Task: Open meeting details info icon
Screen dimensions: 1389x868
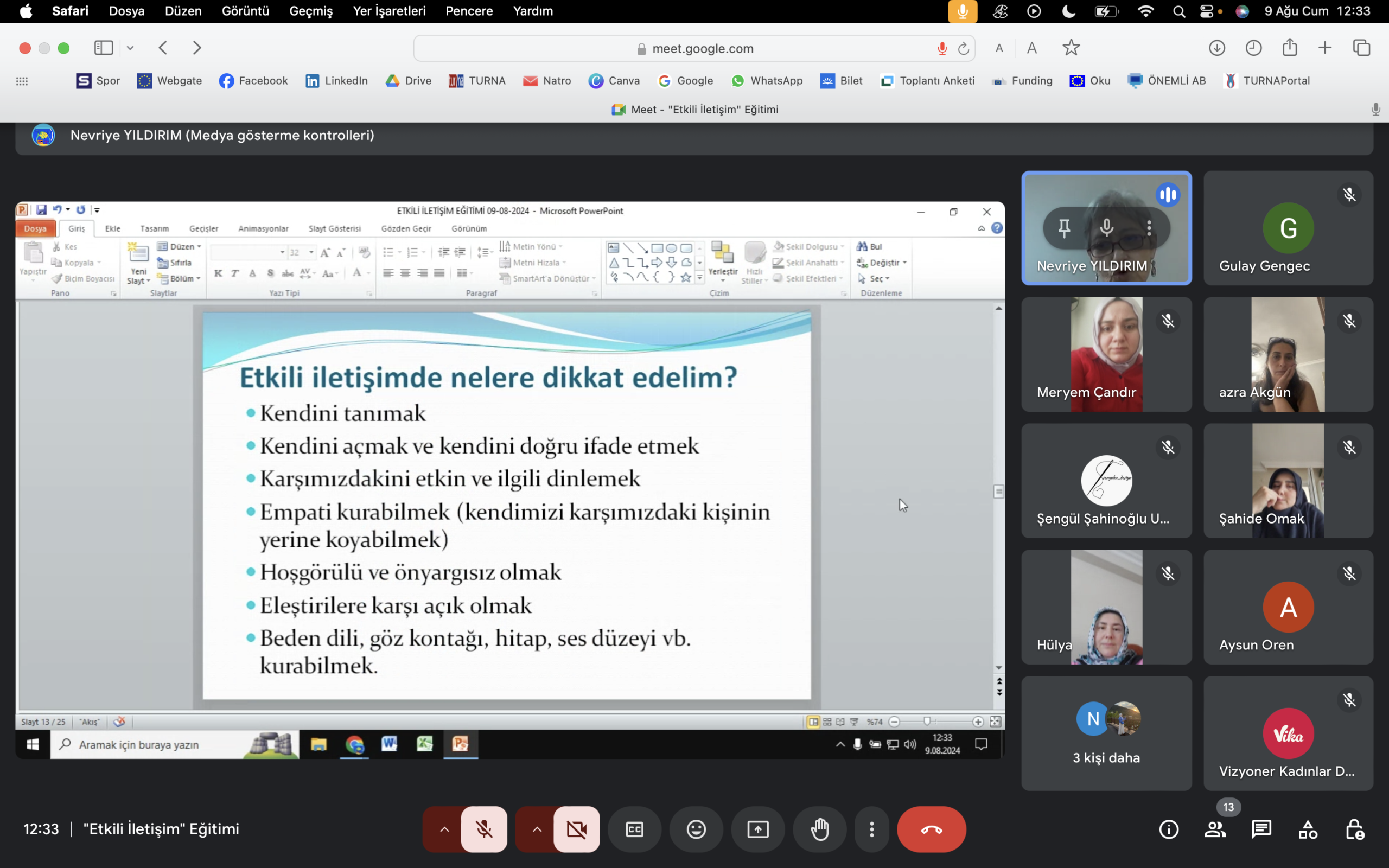Action: pos(1169,829)
